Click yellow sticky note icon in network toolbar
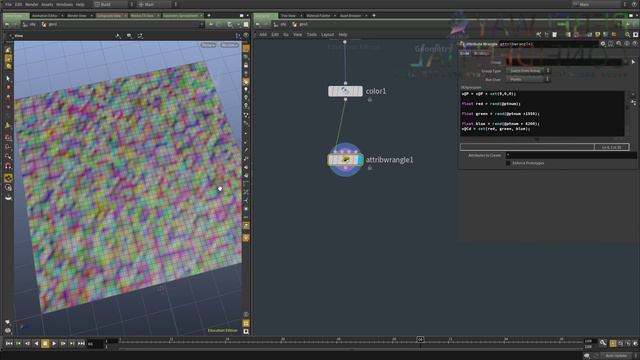640x360 pixels. [x=598, y=35]
